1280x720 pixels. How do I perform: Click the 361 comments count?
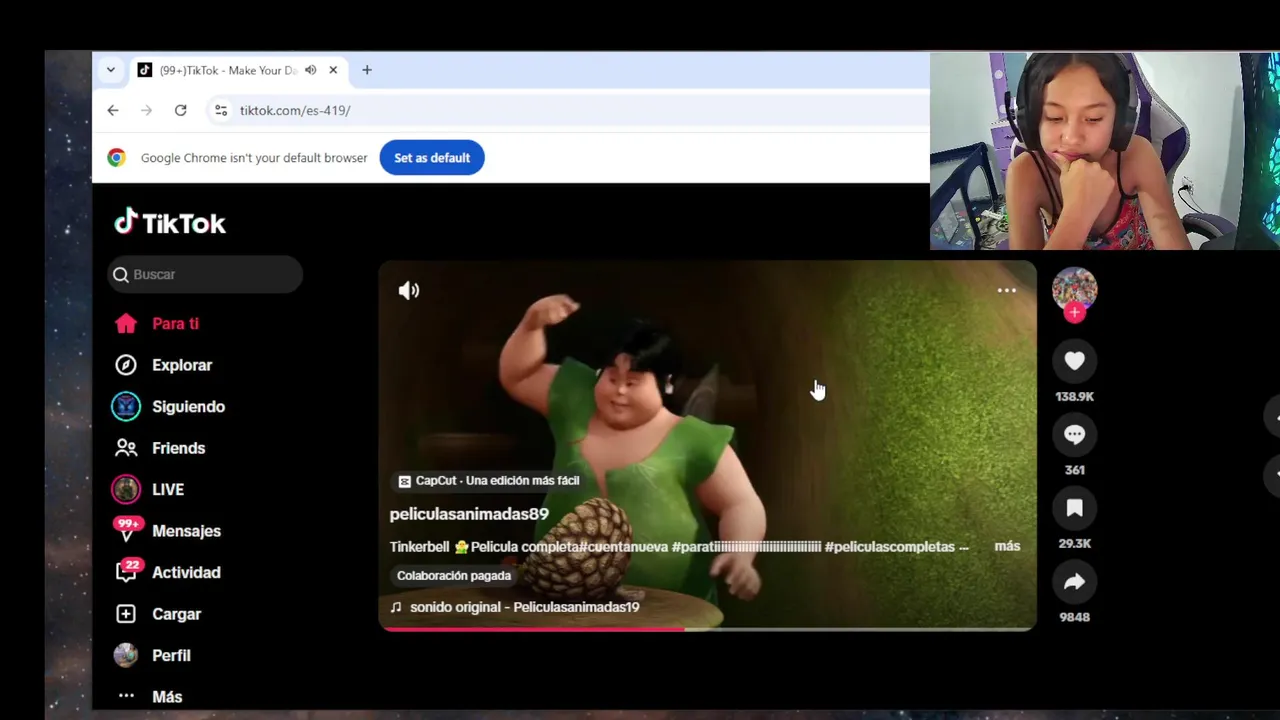[1075, 470]
